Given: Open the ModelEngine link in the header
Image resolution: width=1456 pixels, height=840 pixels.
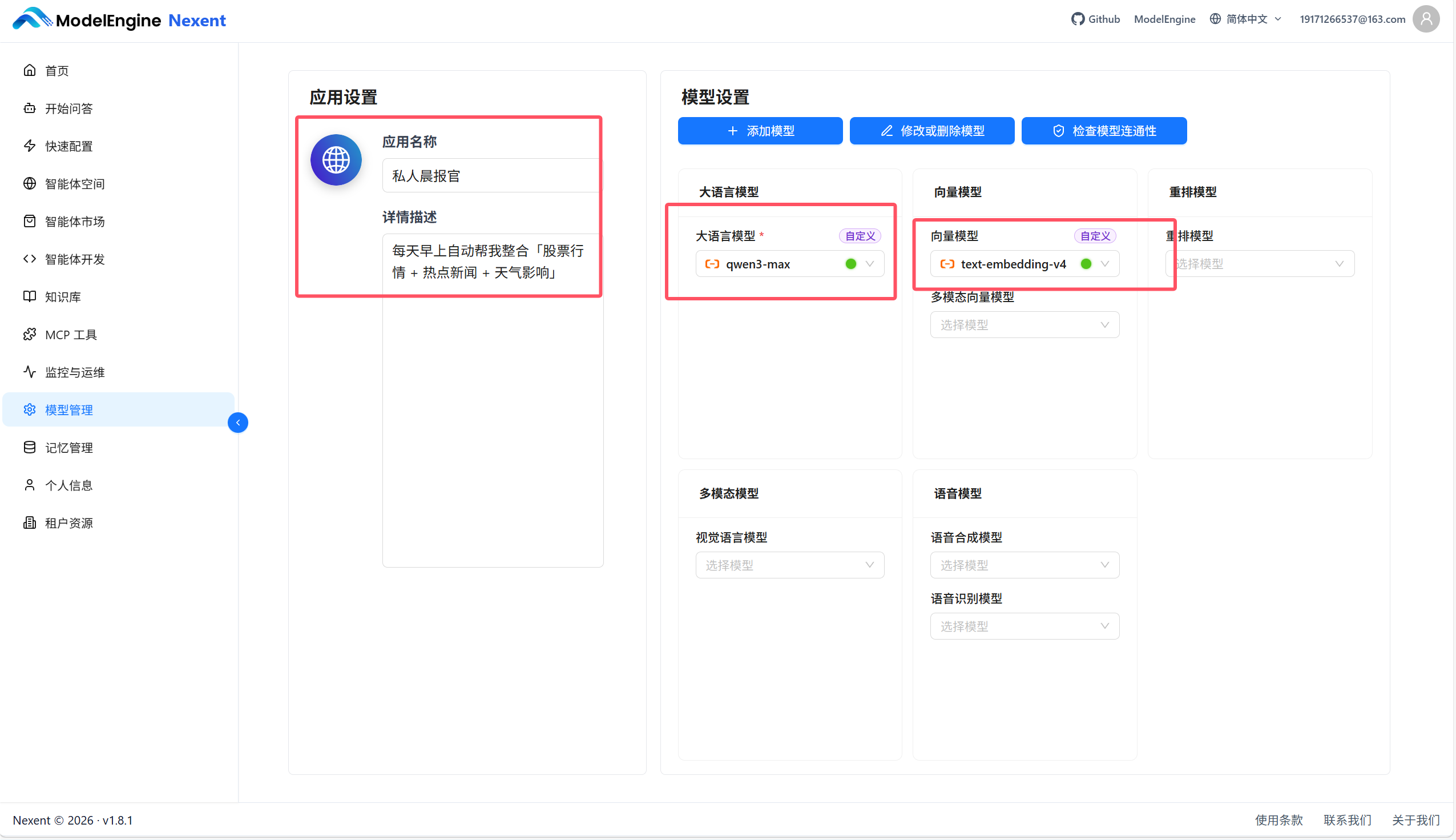Looking at the screenshot, I should tap(1164, 19).
